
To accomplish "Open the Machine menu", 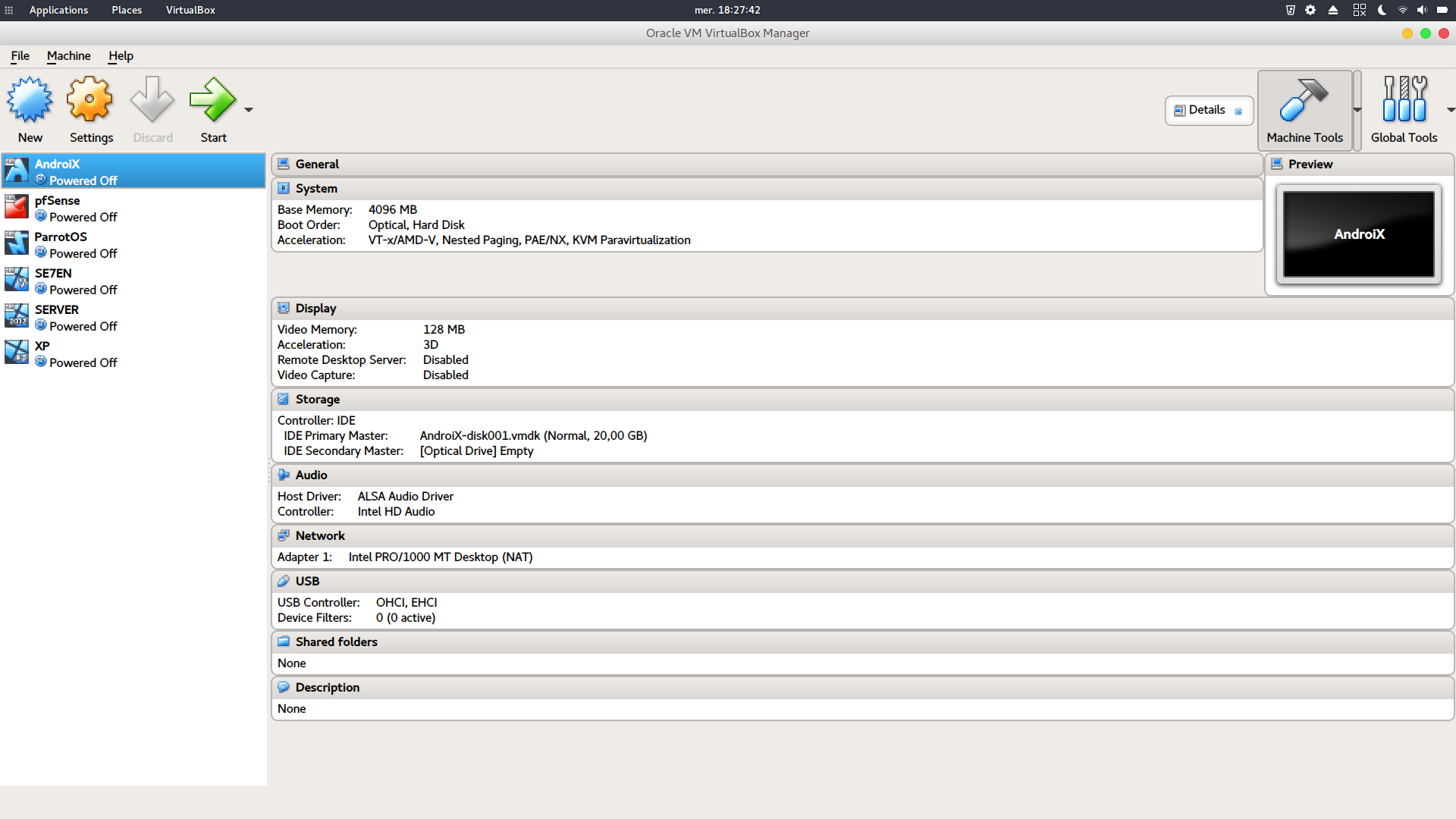I will point(68,55).
